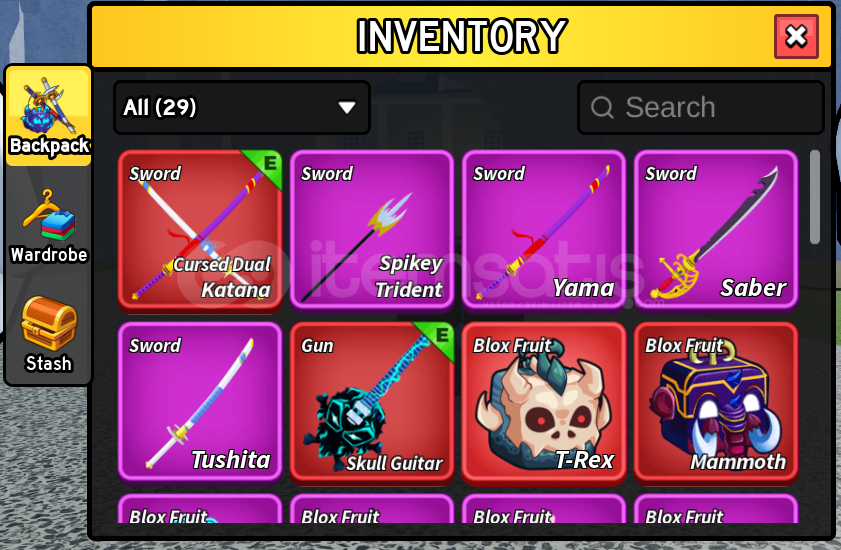Click the dropdown arrow beside All (29)
Image resolution: width=841 pixels, height=550 pixels.
[x=347, y=108]
